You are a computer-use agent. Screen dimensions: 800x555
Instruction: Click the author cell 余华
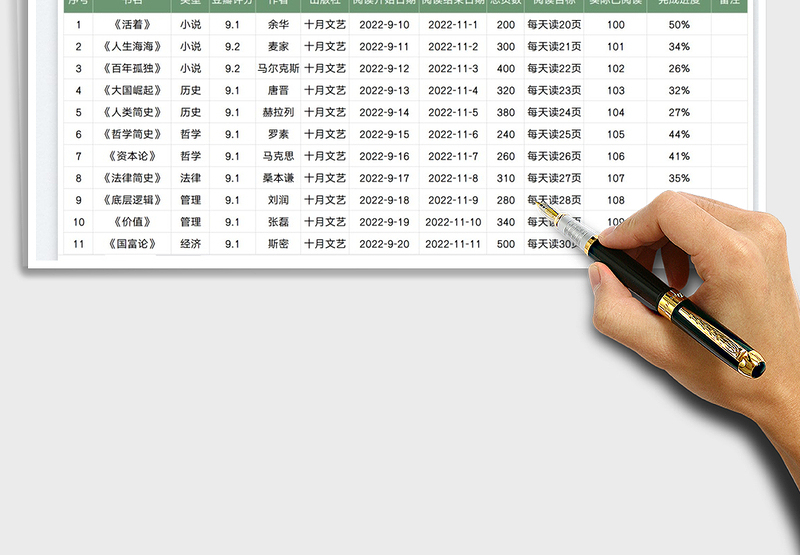pyautogui.click(x=278, y=25)
